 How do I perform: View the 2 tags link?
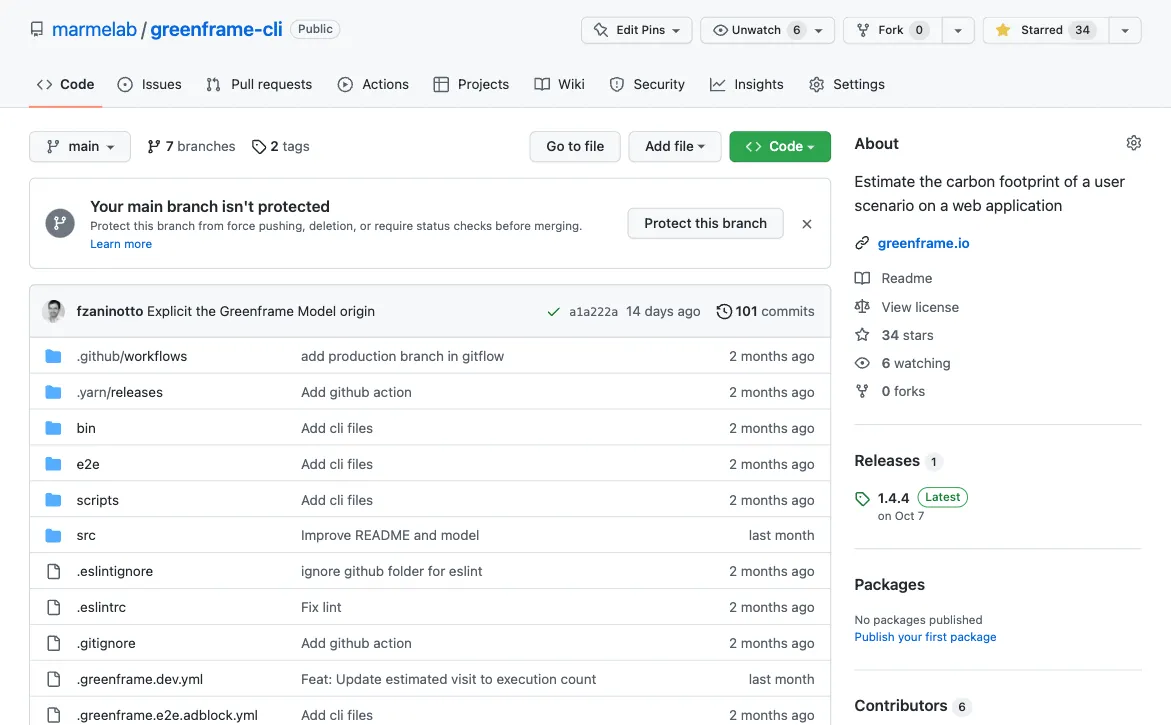(281, 146)
